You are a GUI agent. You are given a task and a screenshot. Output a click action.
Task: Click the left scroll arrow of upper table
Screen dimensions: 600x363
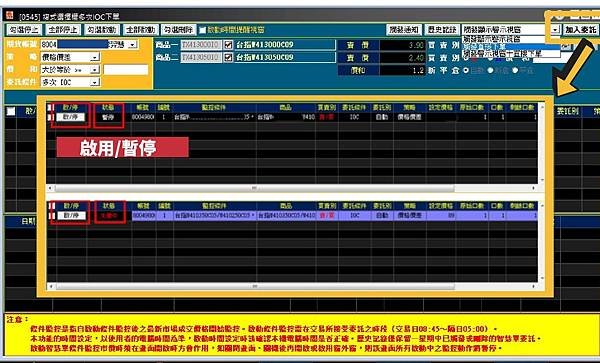click(50, 188)
